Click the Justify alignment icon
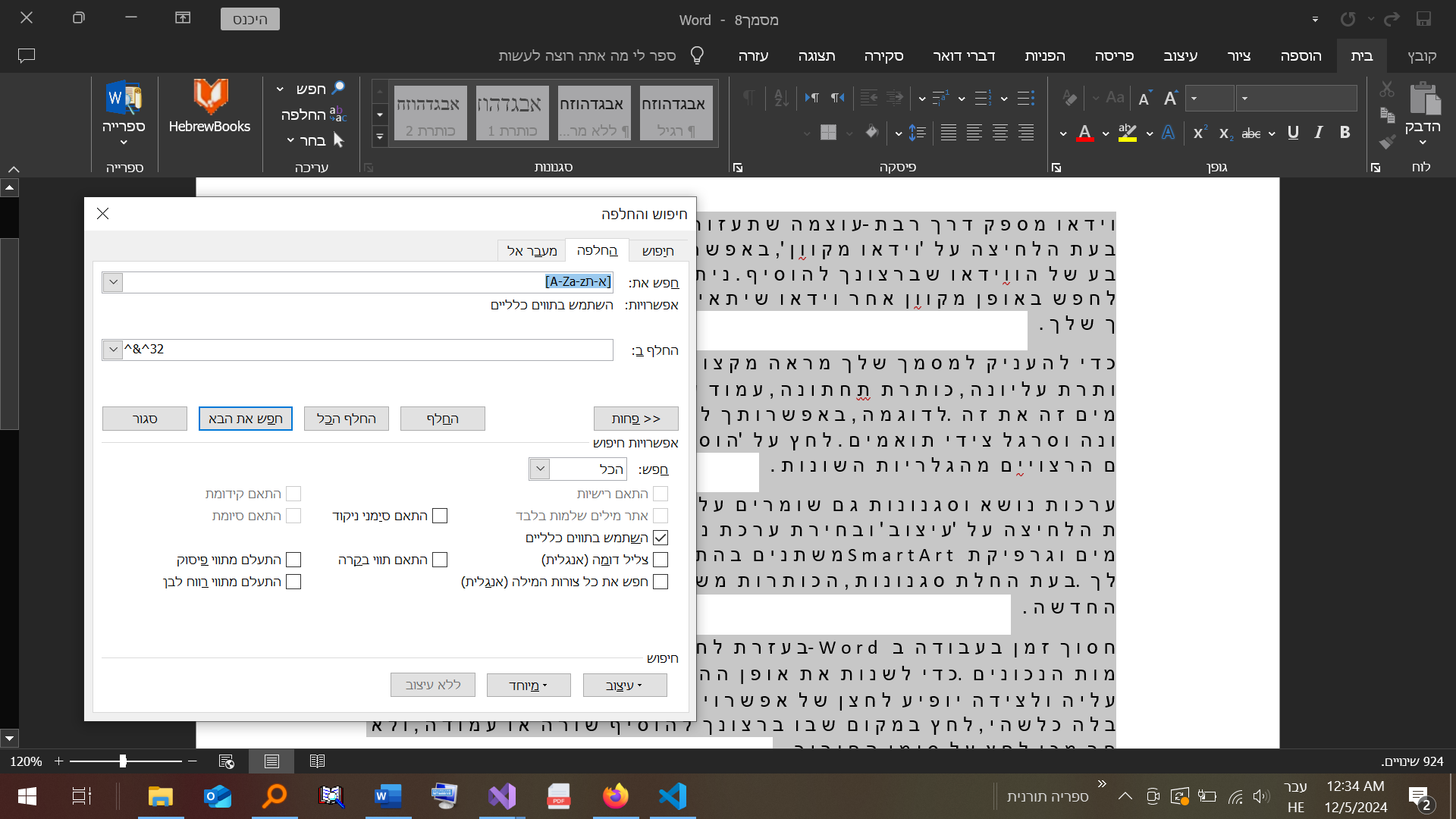The height and width of the screenshot is (819, 1456). (x=949, y=133)
